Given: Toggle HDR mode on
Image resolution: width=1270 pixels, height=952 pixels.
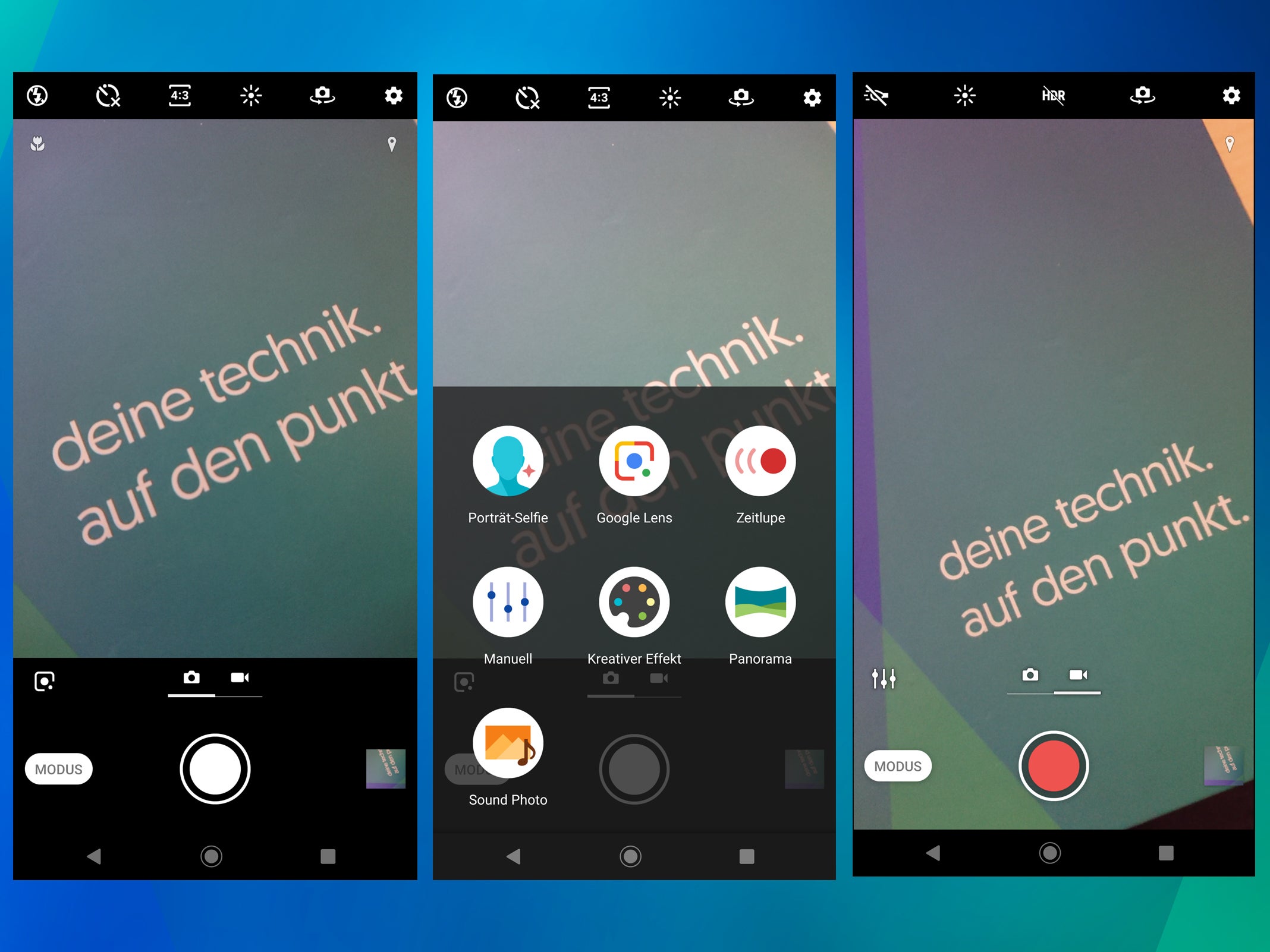Looking at the screenshot, I should click(1053, 95).
